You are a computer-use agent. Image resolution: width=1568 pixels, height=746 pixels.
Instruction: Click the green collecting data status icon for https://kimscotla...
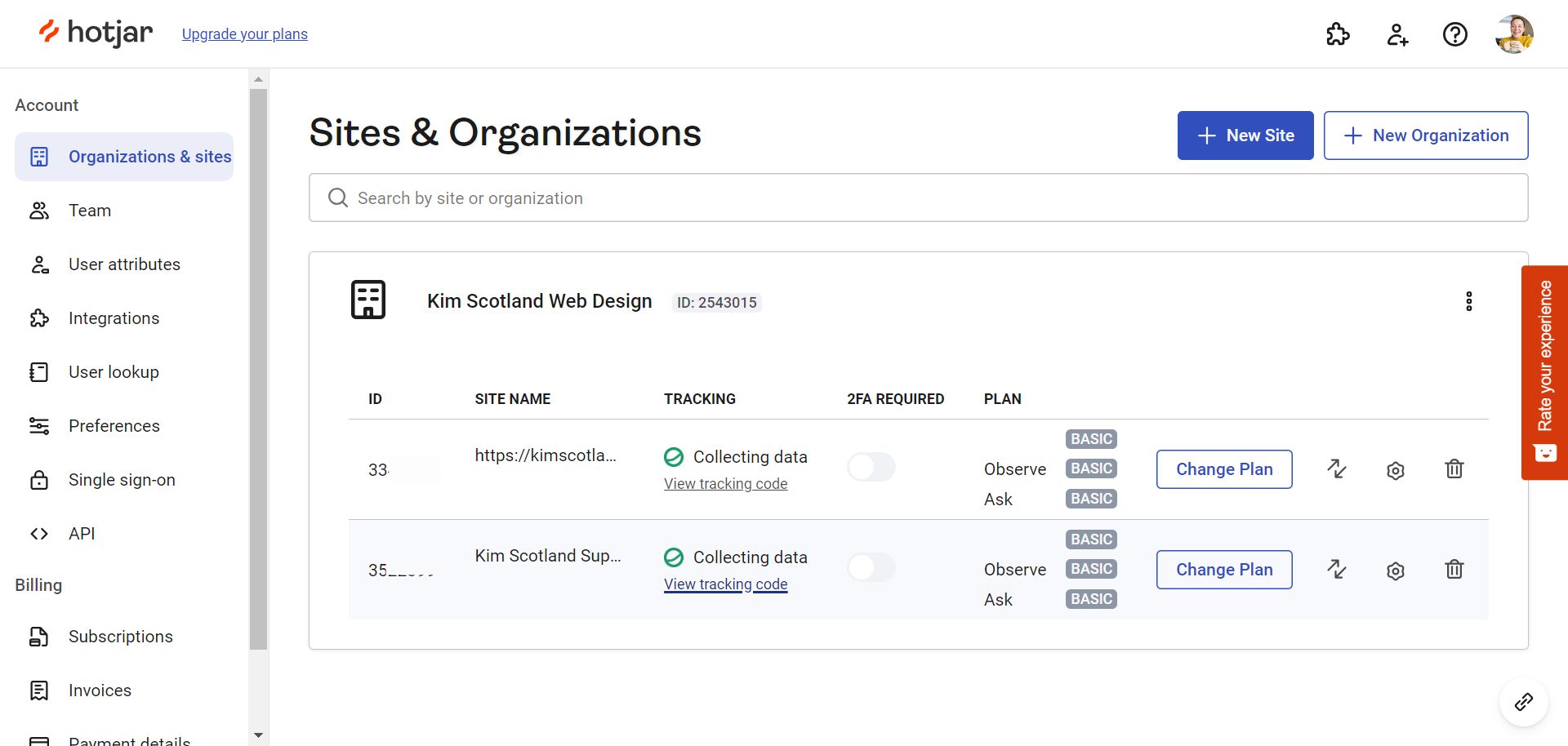[x=674, y=457]
